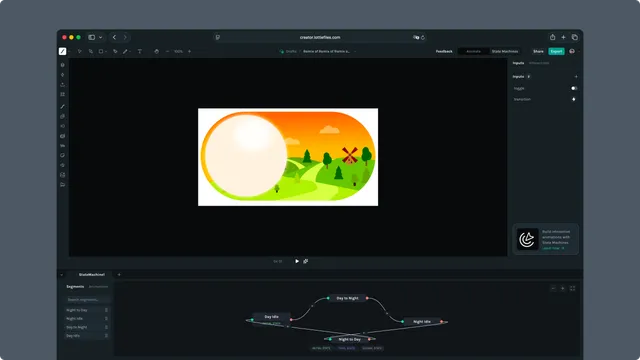
Task: Zoom in on state graph
Action: pyautogui.click(x=562, y=289)
